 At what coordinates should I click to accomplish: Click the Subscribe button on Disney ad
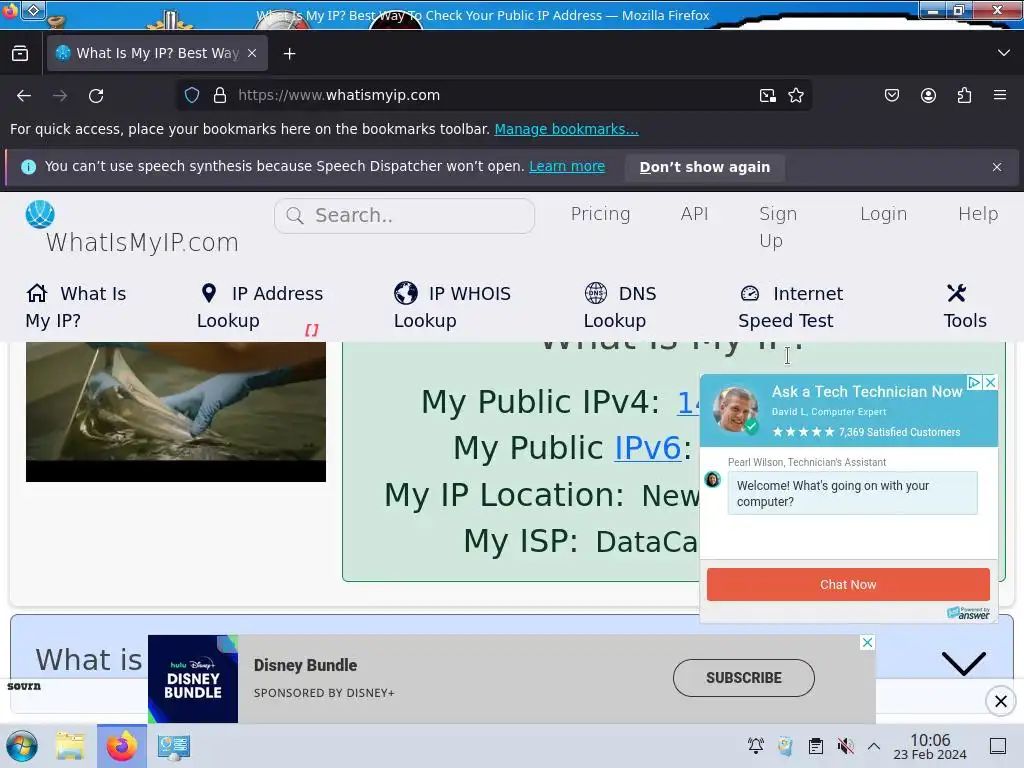743,678
